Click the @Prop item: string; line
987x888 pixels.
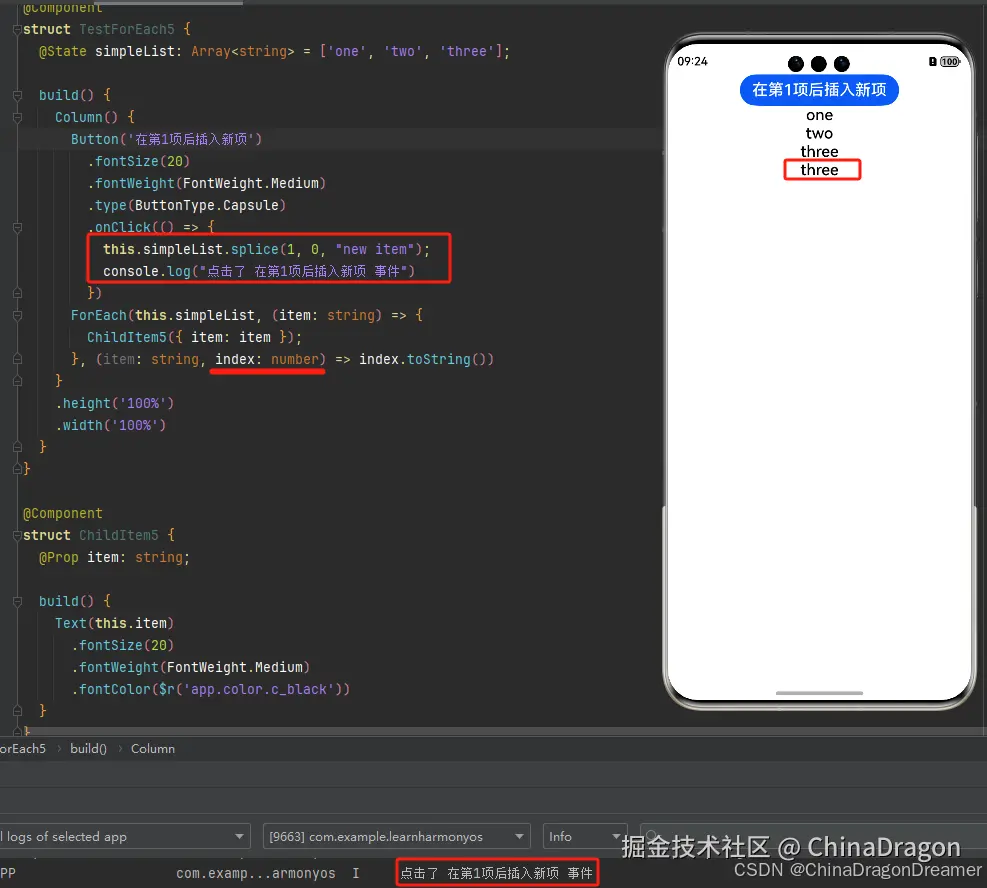(x=115, y=558)
